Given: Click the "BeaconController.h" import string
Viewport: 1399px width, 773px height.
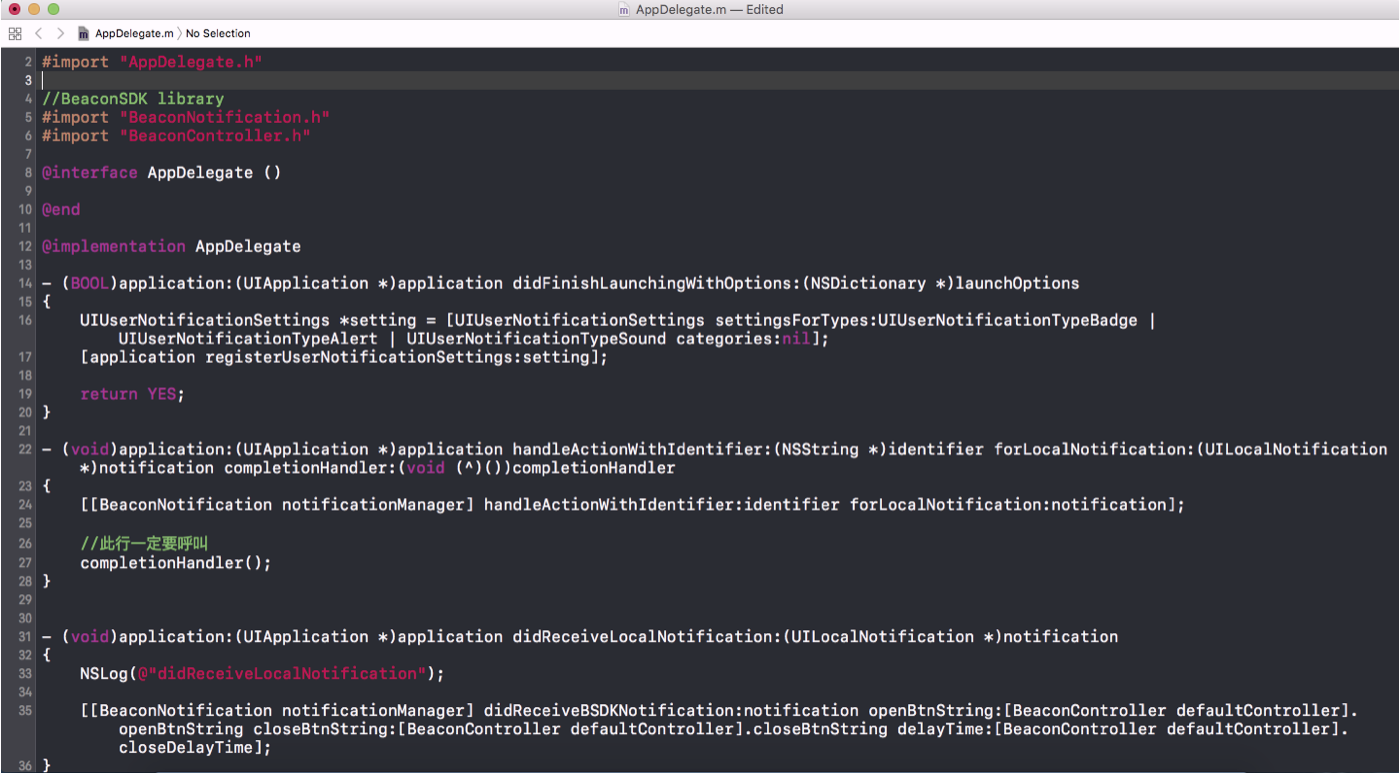Looking at the screenshot, I should click(215, 135).
